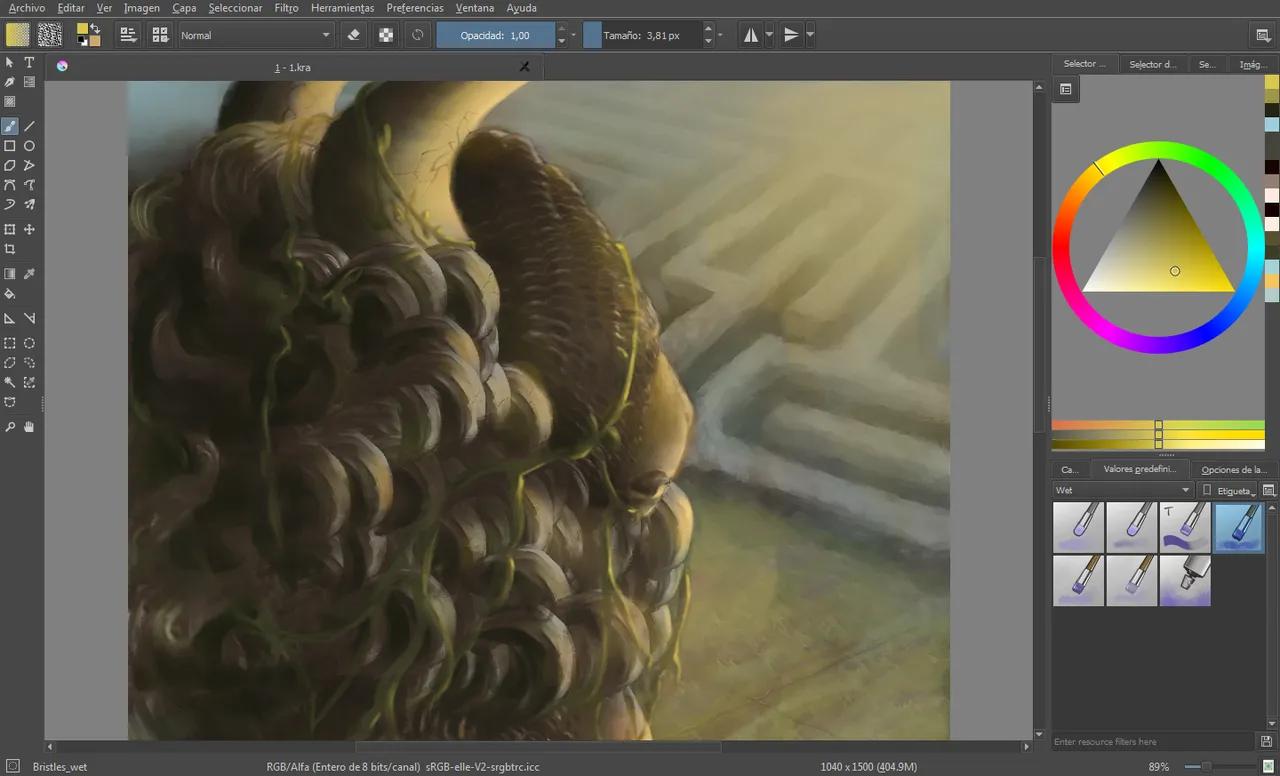Toggle preserve alpha checkerboard button

pyautogui.click(x=385, y=35)
